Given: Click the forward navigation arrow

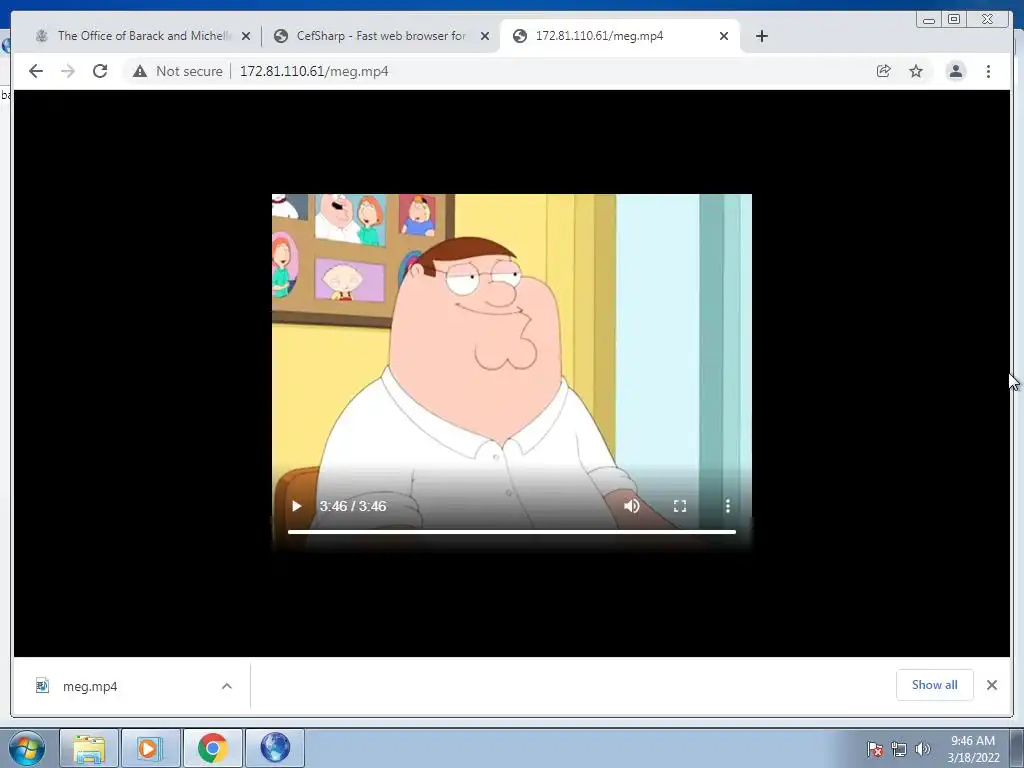Looking at the screenshot, I should (x=68, y=71).
